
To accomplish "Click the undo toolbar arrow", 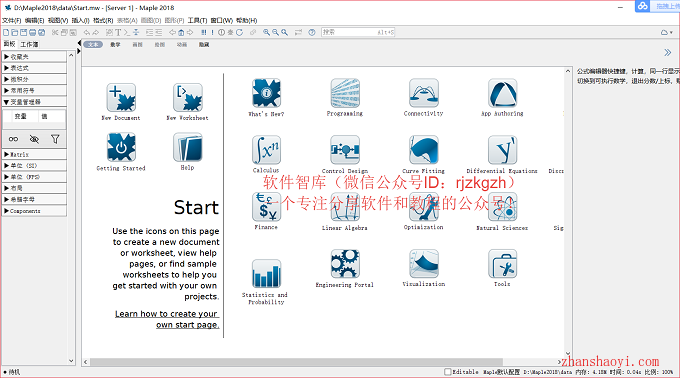I will pos(87,33).
